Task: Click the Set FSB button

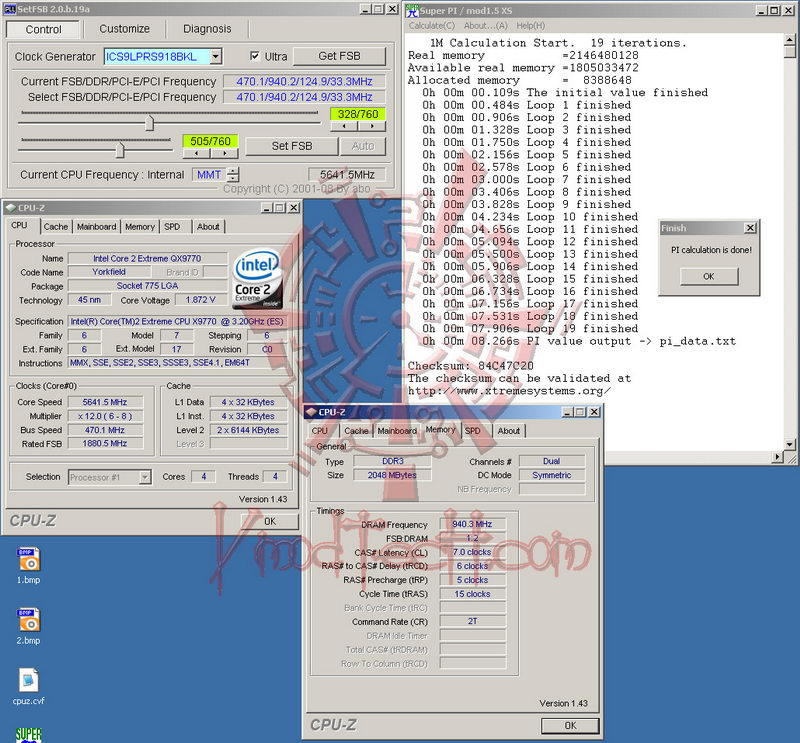Action: point(292,146)
